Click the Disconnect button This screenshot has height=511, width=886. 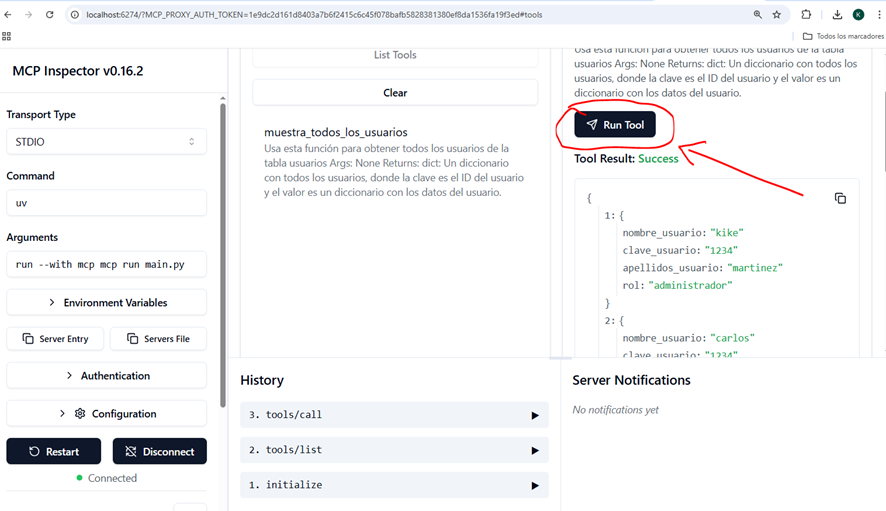(159, 451)
